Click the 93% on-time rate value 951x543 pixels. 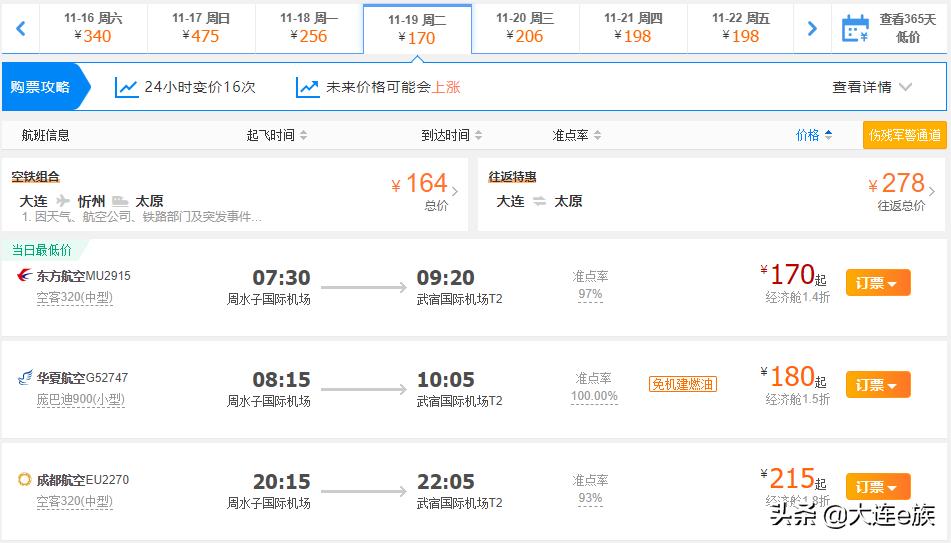[x=590, y=498]
